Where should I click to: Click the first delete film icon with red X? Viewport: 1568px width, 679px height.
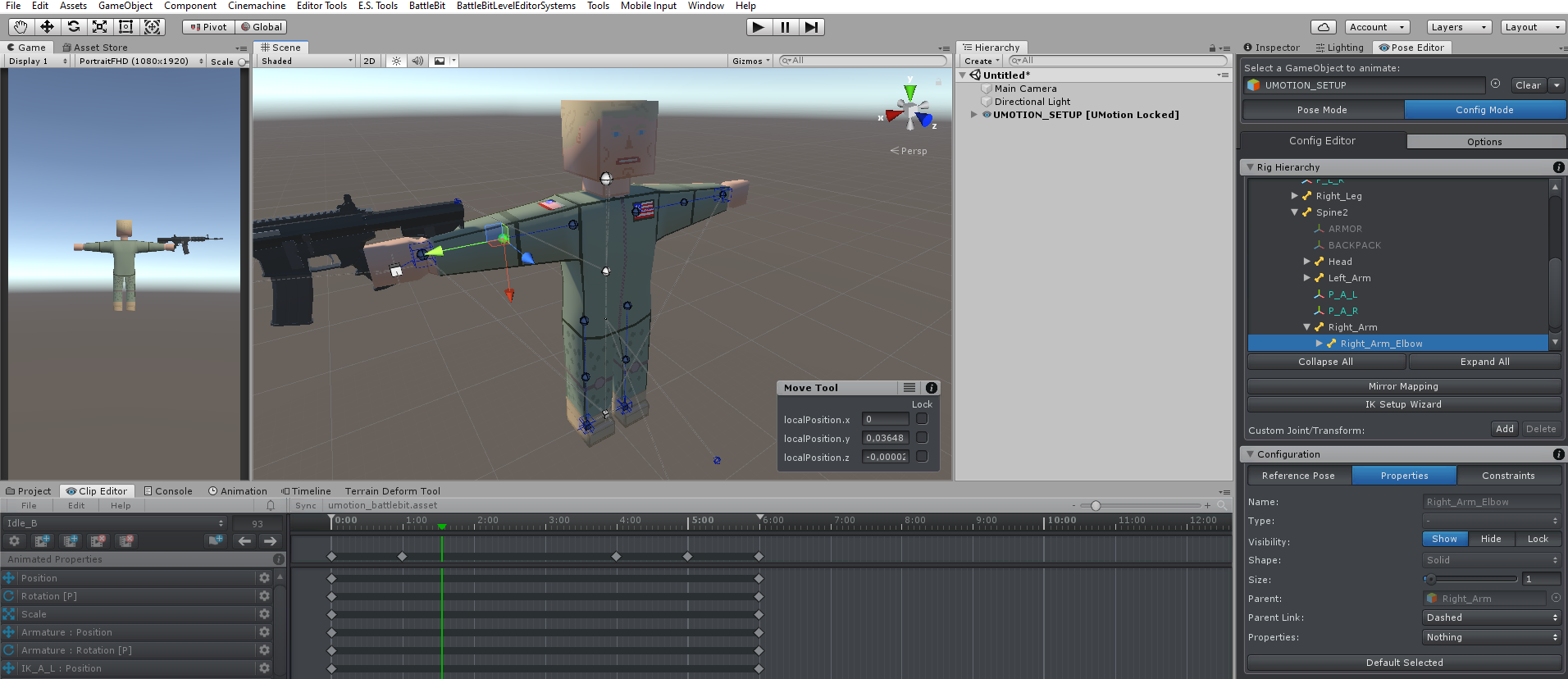coord(98,541)
